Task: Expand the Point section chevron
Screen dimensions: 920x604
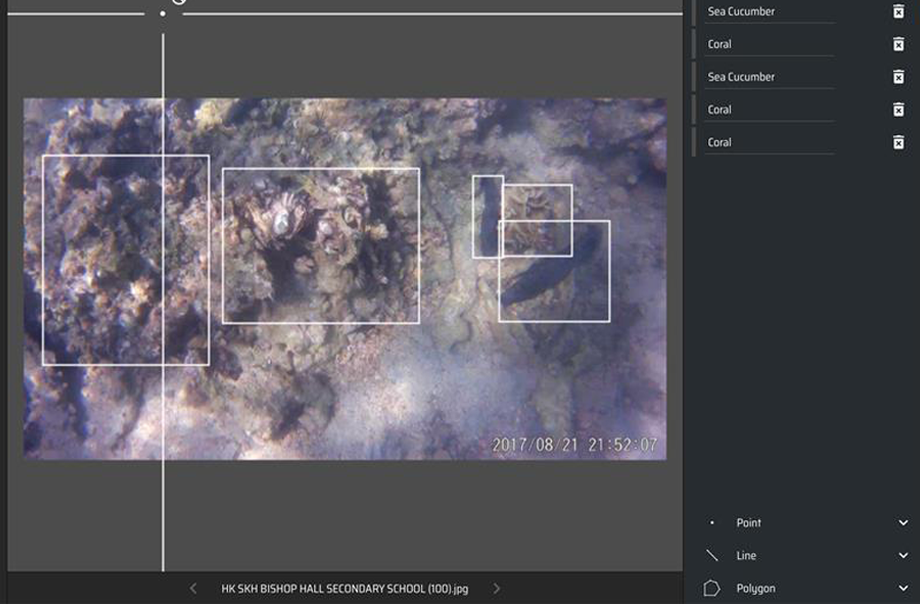Action: (x=903, y=523)
